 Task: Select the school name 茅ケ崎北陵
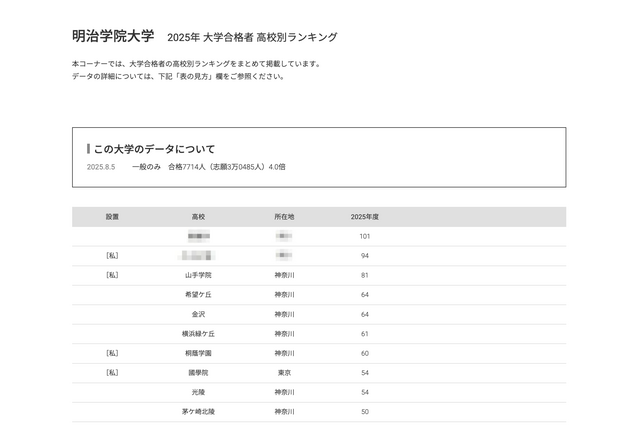coord(198,412)
